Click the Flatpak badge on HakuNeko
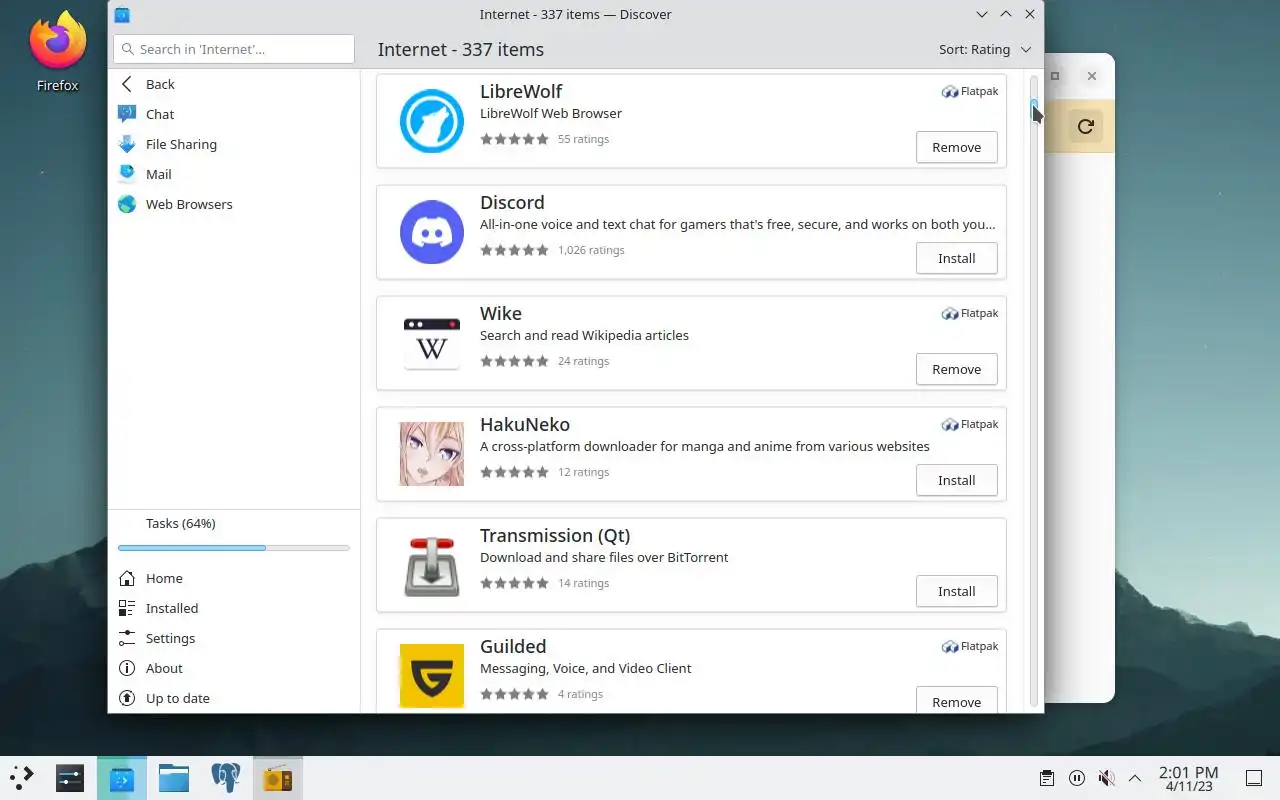Image resolution: width=1280 pixels, height=800 pixels. coord(970,424)
